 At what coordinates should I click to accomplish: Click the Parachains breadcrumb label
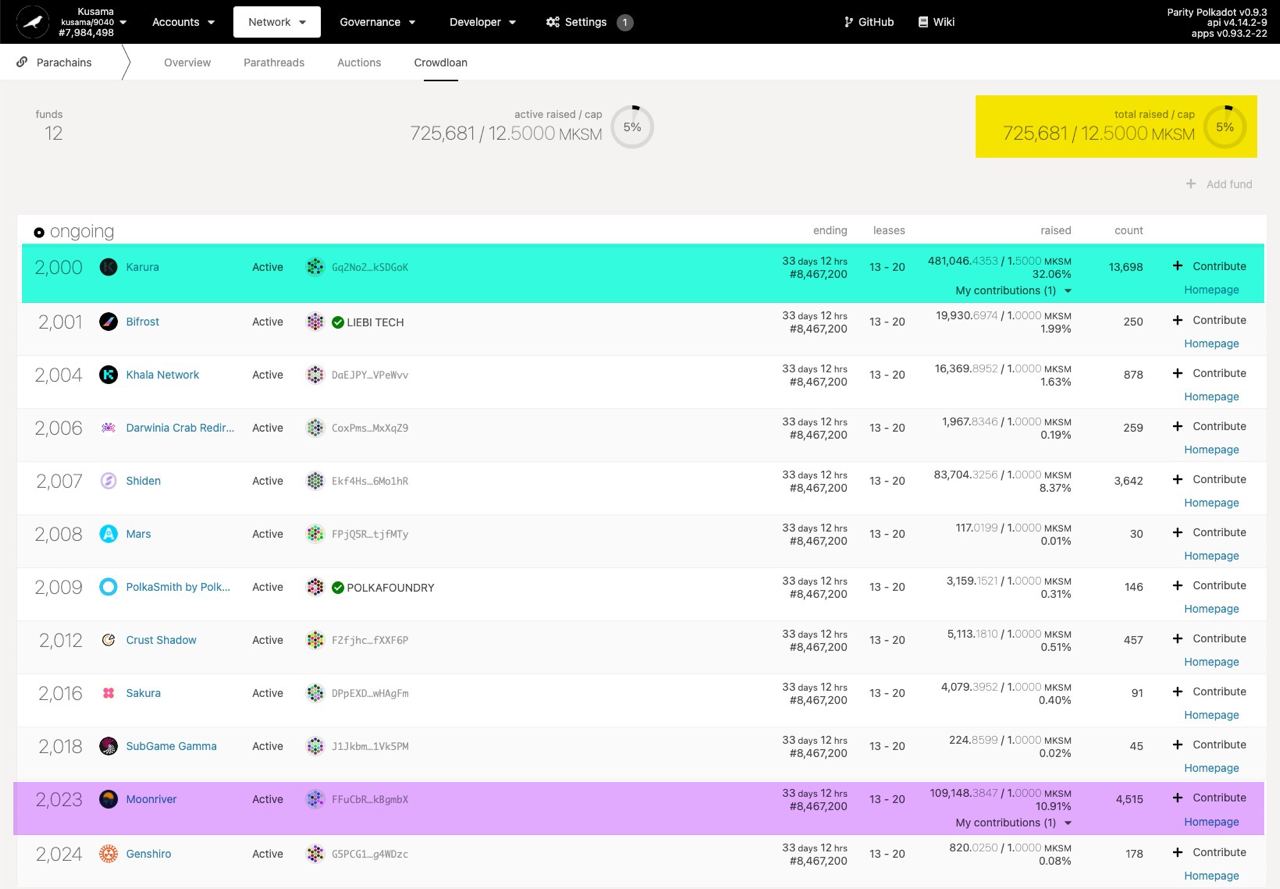click(64, 62)
